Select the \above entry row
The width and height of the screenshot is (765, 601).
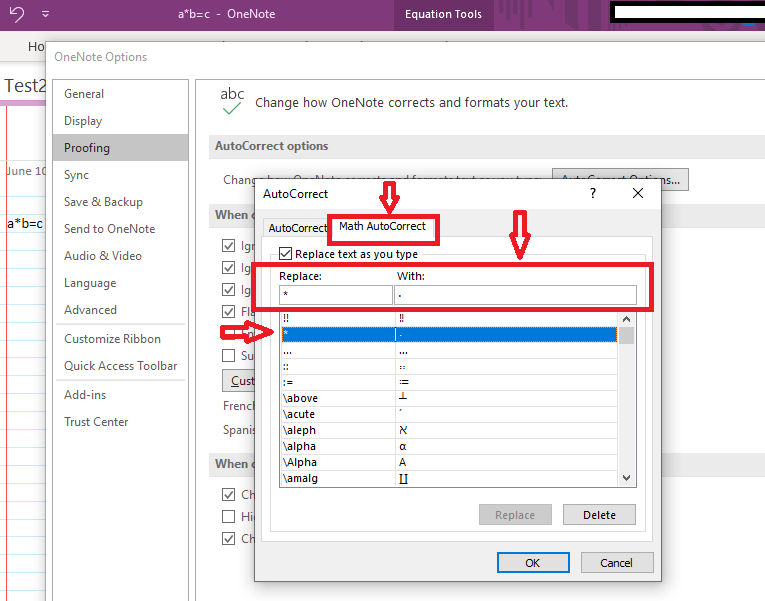[449, 399]
